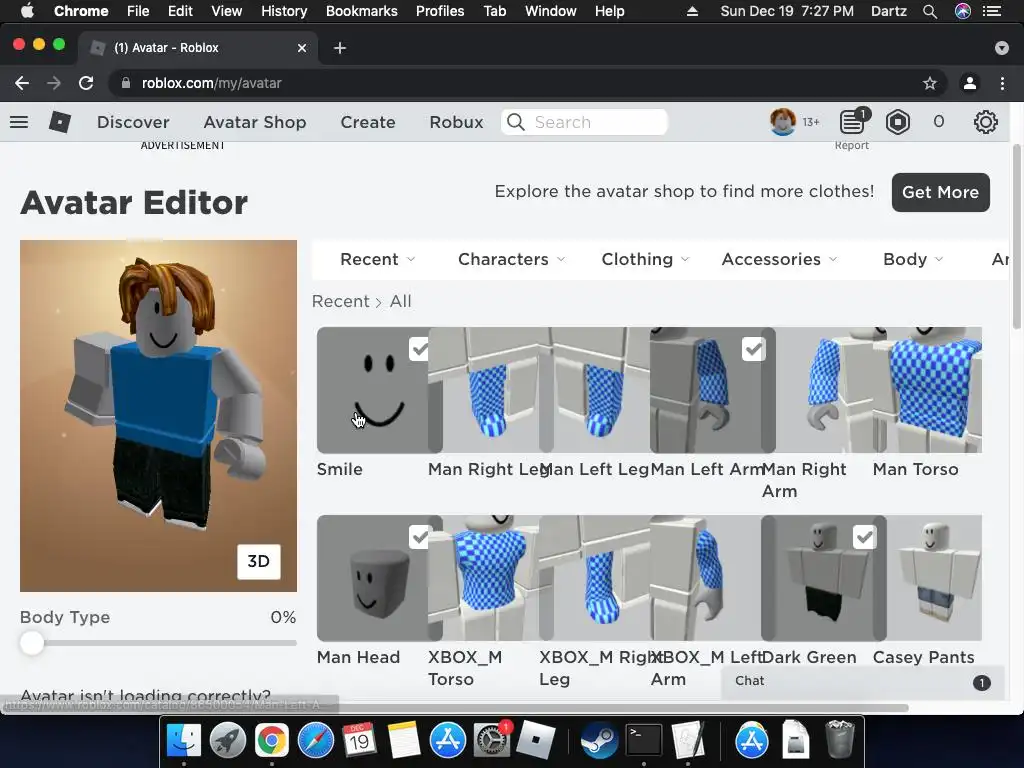1024x768 pixels.
Task: Reload the page with refresh icon
Action: pos(86,83)
